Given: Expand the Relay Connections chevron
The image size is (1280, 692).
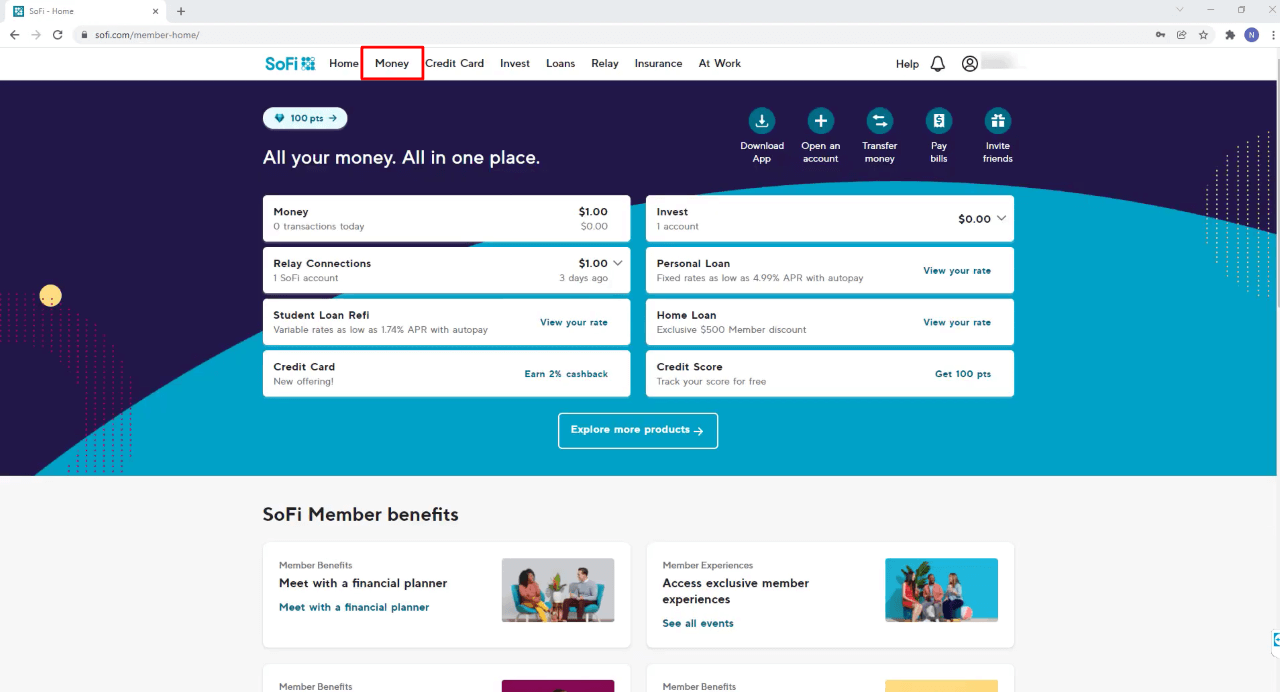Looking at the screenshot, I should [x=618, y=263].
